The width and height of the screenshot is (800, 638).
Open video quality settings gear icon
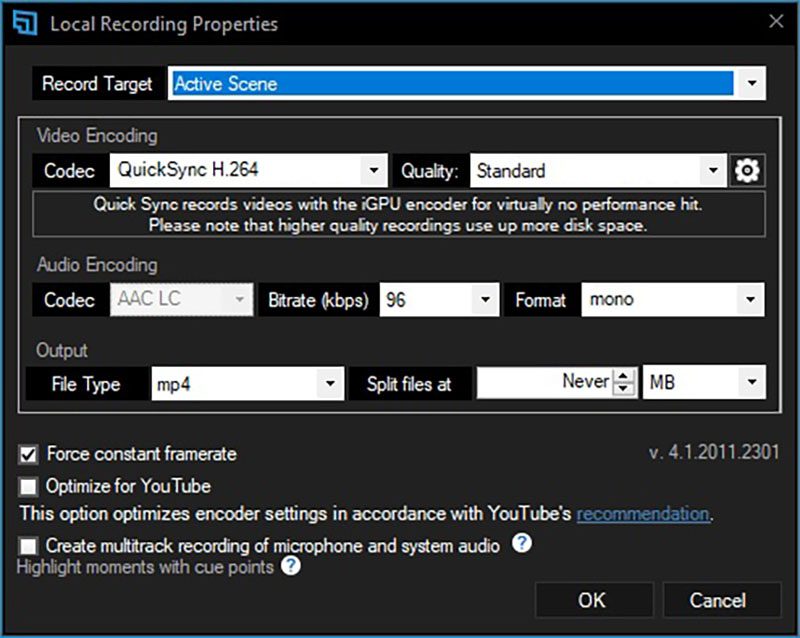click(746, 171)
